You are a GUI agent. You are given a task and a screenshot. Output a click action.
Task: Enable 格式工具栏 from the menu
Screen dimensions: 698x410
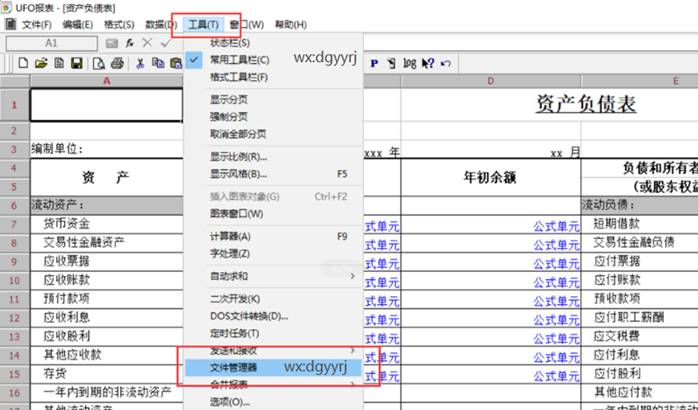click(238, 77)
